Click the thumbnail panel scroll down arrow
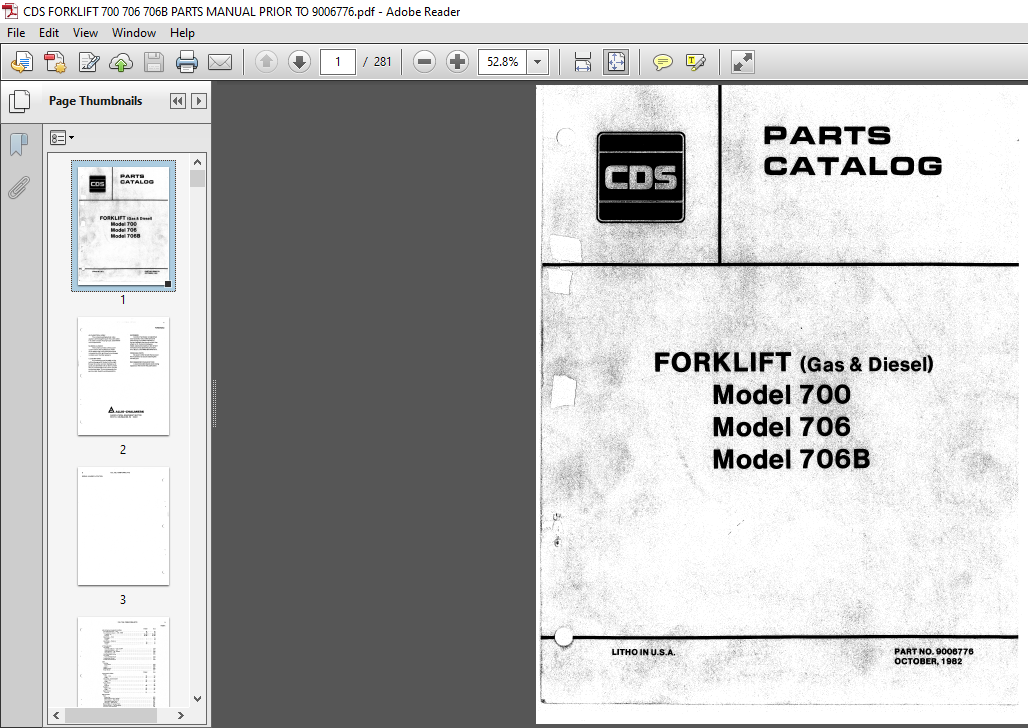 [x=197, y=699]
